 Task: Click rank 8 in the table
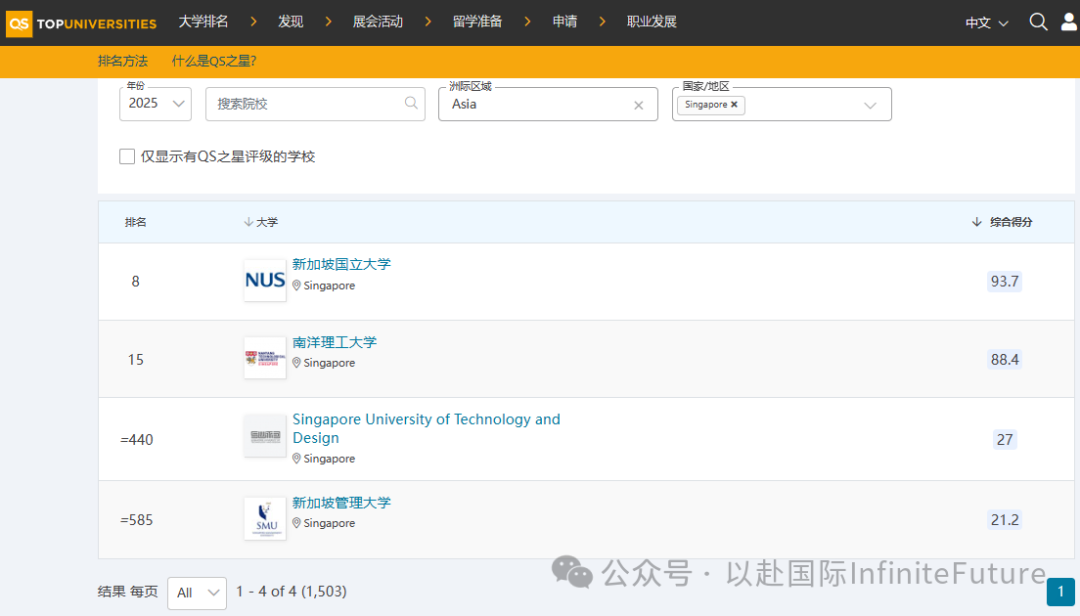tap(136, 281)
